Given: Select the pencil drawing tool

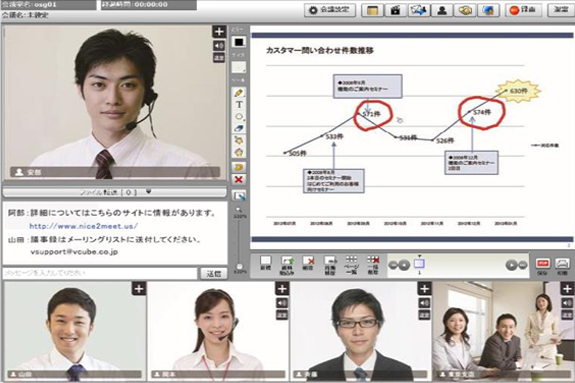Looking at the screenshot, I should pos(239,93).
